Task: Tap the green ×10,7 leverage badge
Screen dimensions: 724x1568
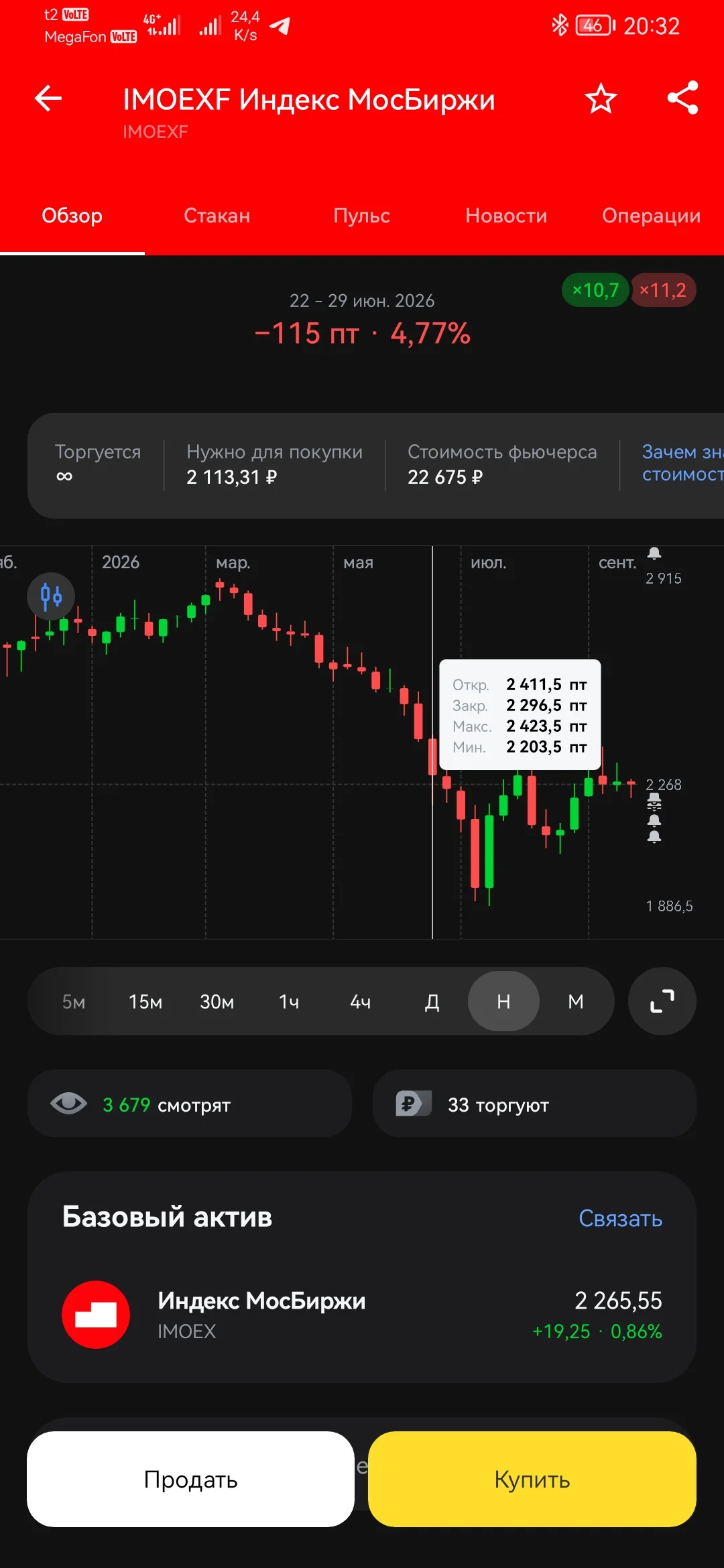Action: 595,290
